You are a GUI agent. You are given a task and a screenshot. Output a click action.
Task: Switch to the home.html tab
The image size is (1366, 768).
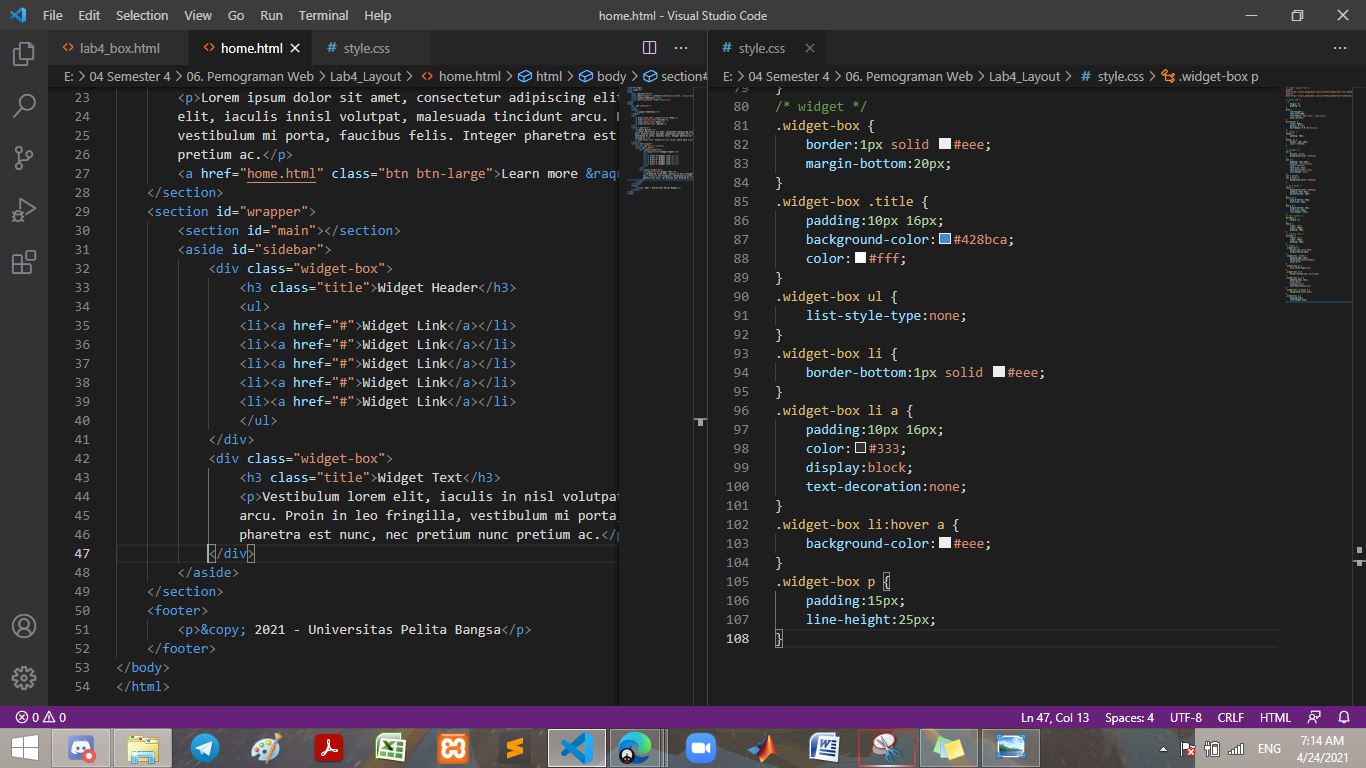251,48
